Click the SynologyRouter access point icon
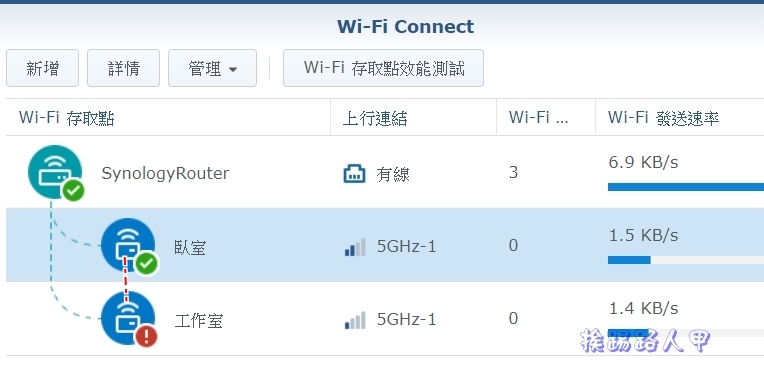The image size is (764, 378). point(55,172)
